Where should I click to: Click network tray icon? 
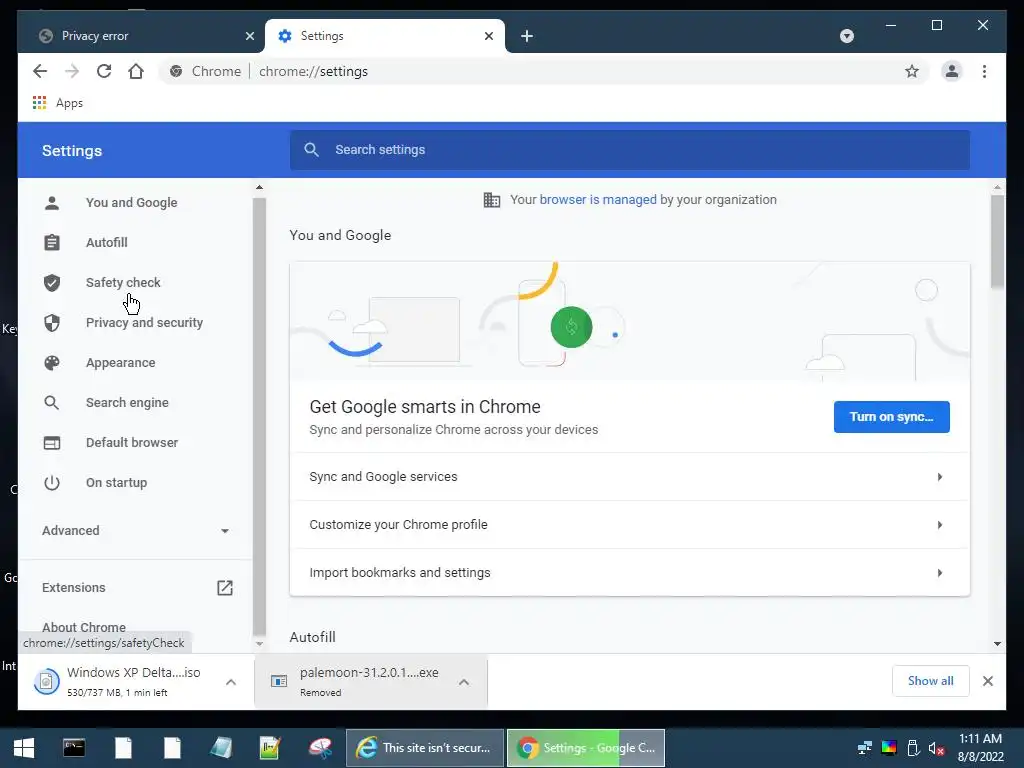[865, 748]
